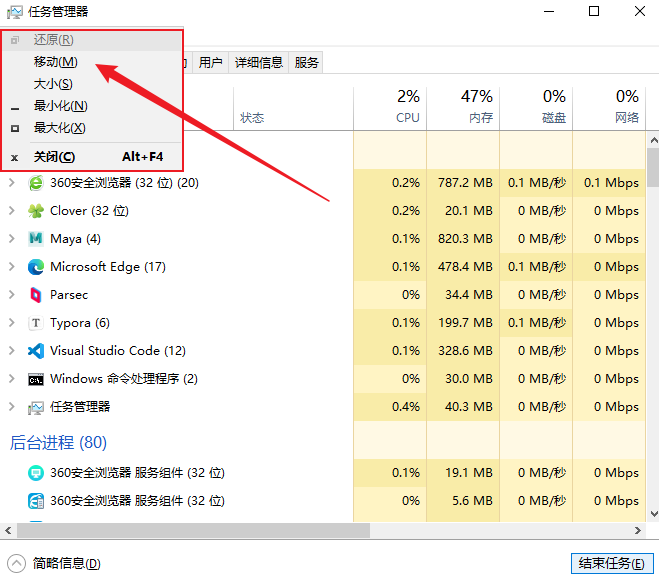Click the 478.4 MB memory cell
This screenshot has height=587, width=659.
tap(465, 267)
